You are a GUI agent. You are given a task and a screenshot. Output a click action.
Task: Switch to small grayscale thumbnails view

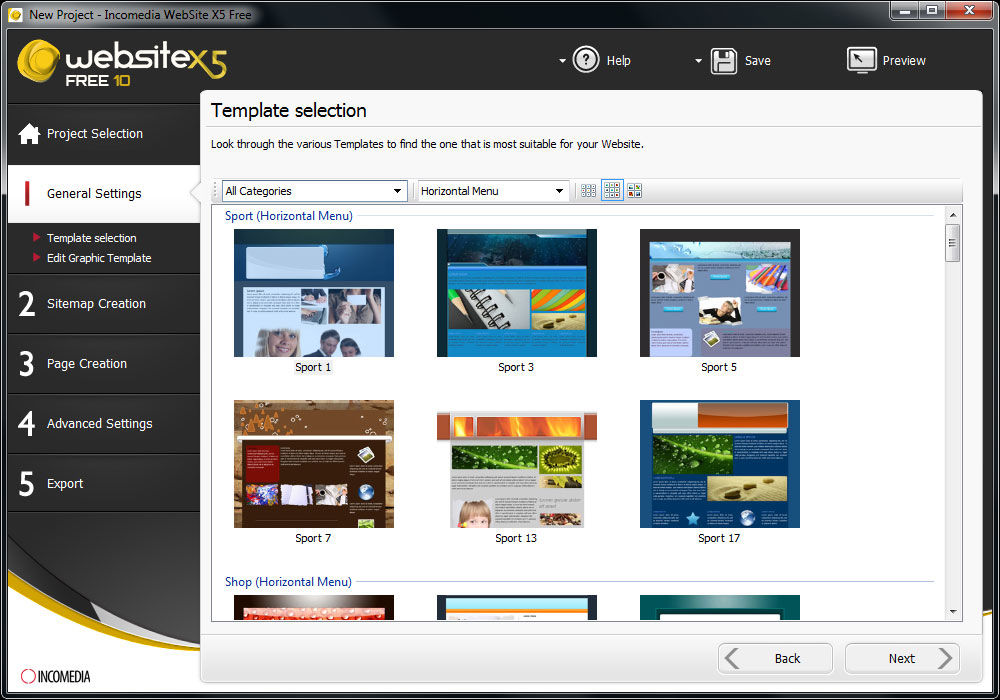pyautogui.click(x=589, y=191)
